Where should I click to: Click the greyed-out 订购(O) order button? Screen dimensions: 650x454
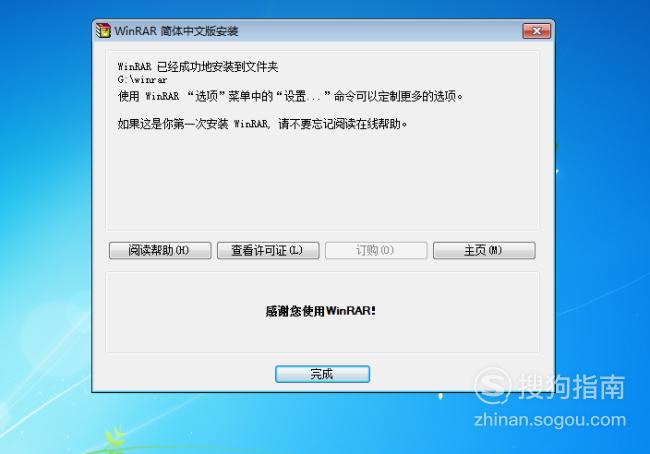[x=376, y=250]
